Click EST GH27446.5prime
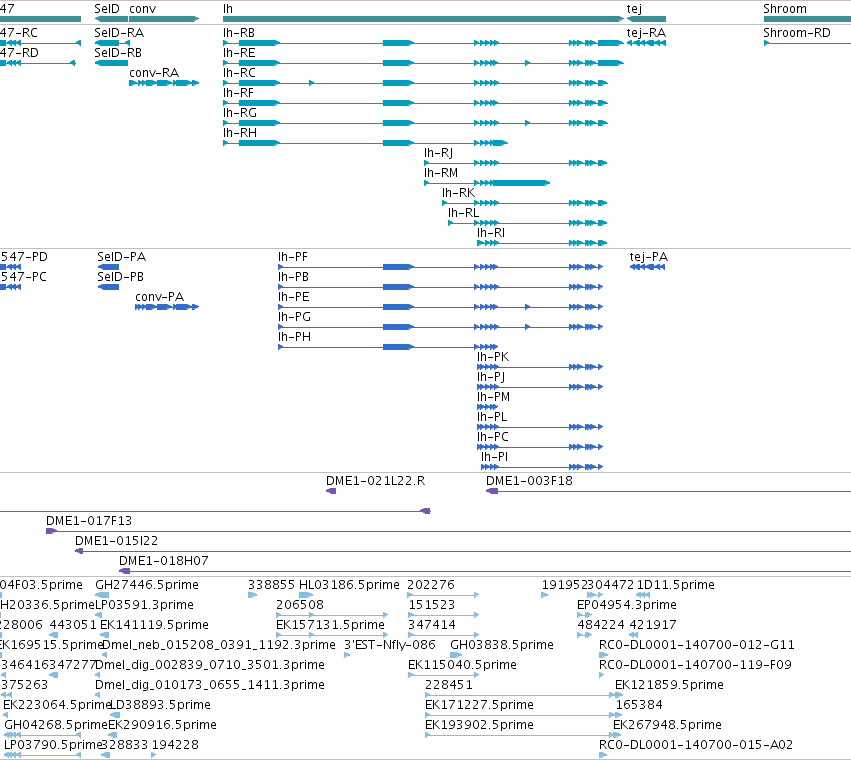Screen dimensions: 851x760 [147, 585]
